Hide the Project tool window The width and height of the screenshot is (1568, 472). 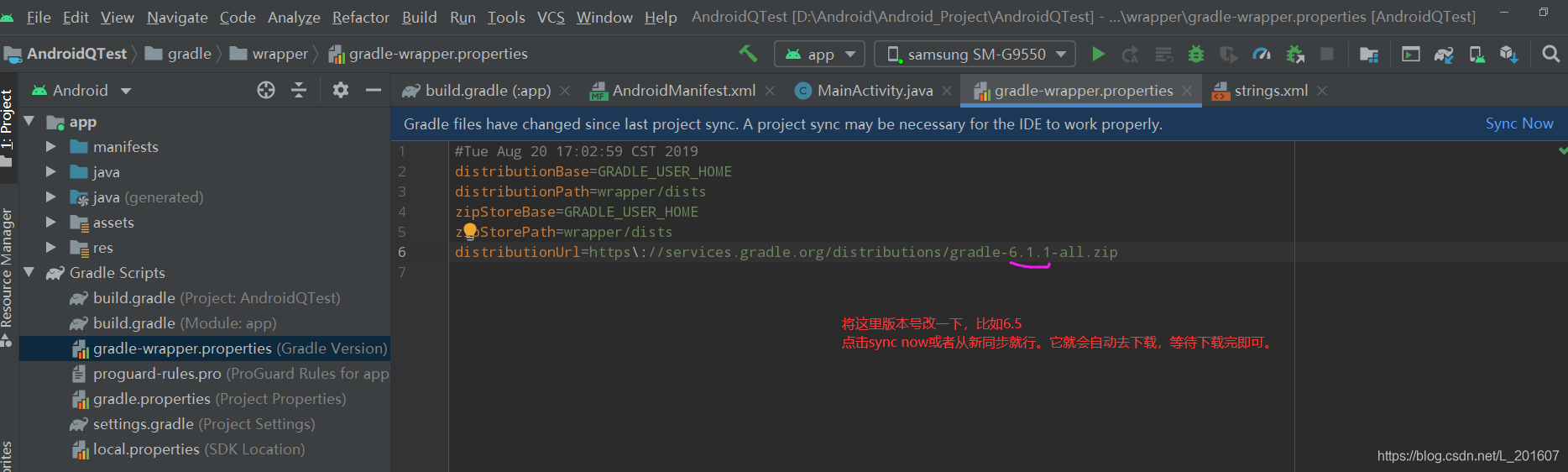click(x=374, y=90)
